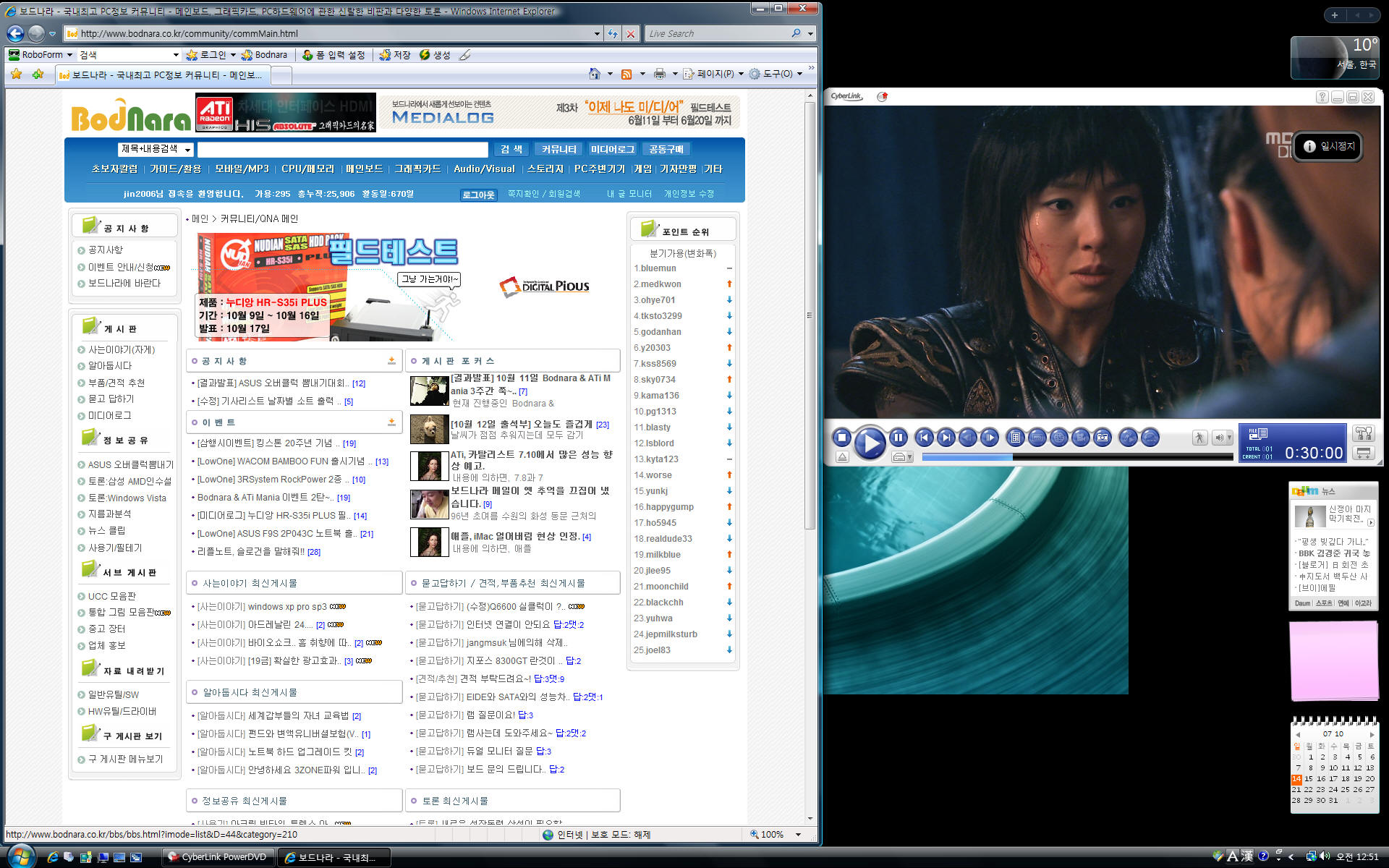
Task: Switch to CyberLink PowerDVD taskbar button
Action: click(x=218, y=857)
